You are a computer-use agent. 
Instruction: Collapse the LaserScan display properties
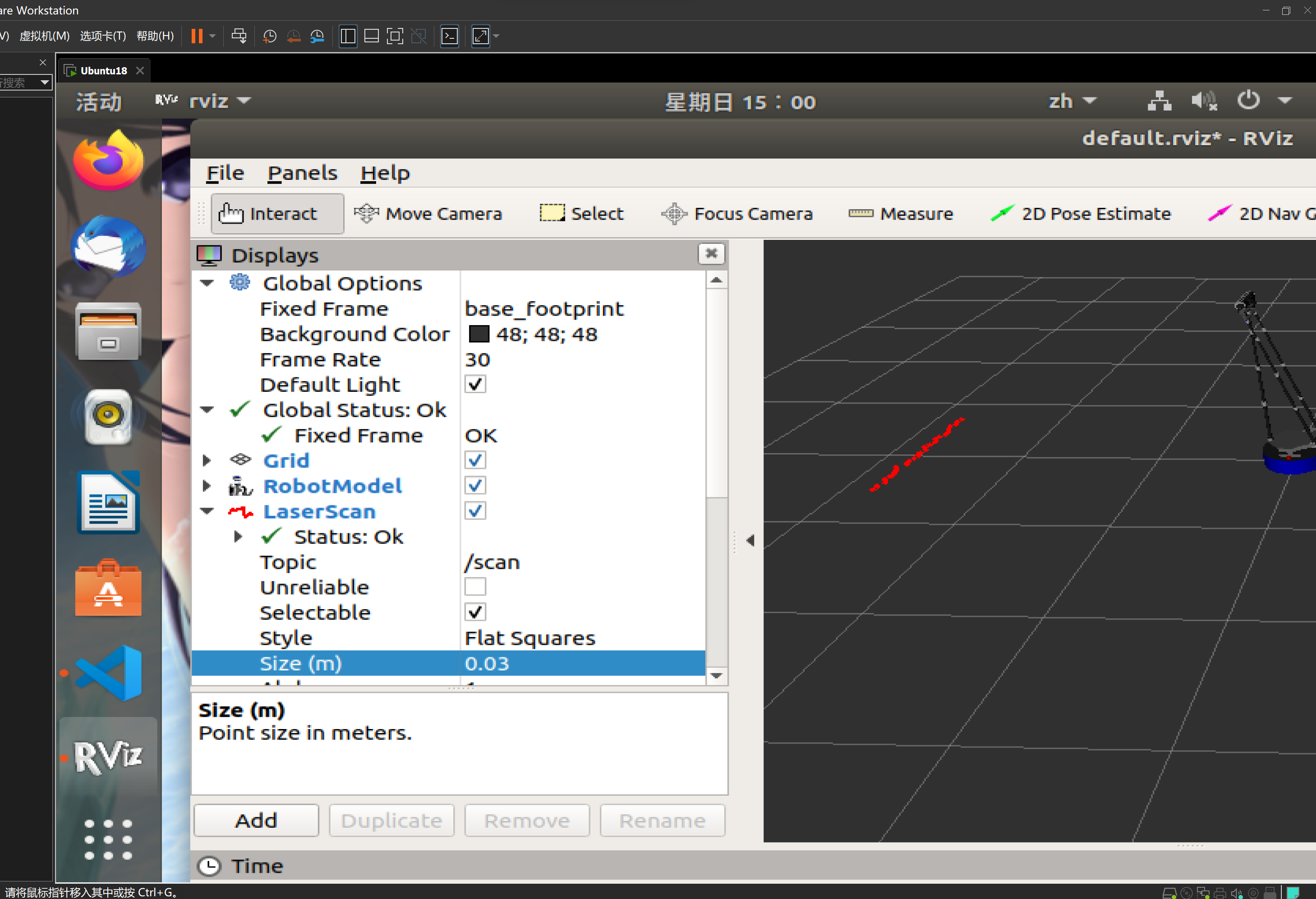click(207, 511)
